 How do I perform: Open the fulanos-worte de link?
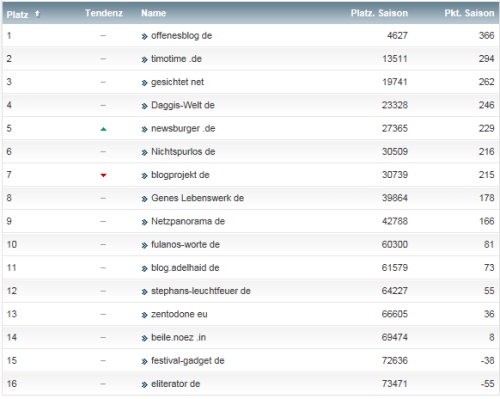[x=185, y=245]
